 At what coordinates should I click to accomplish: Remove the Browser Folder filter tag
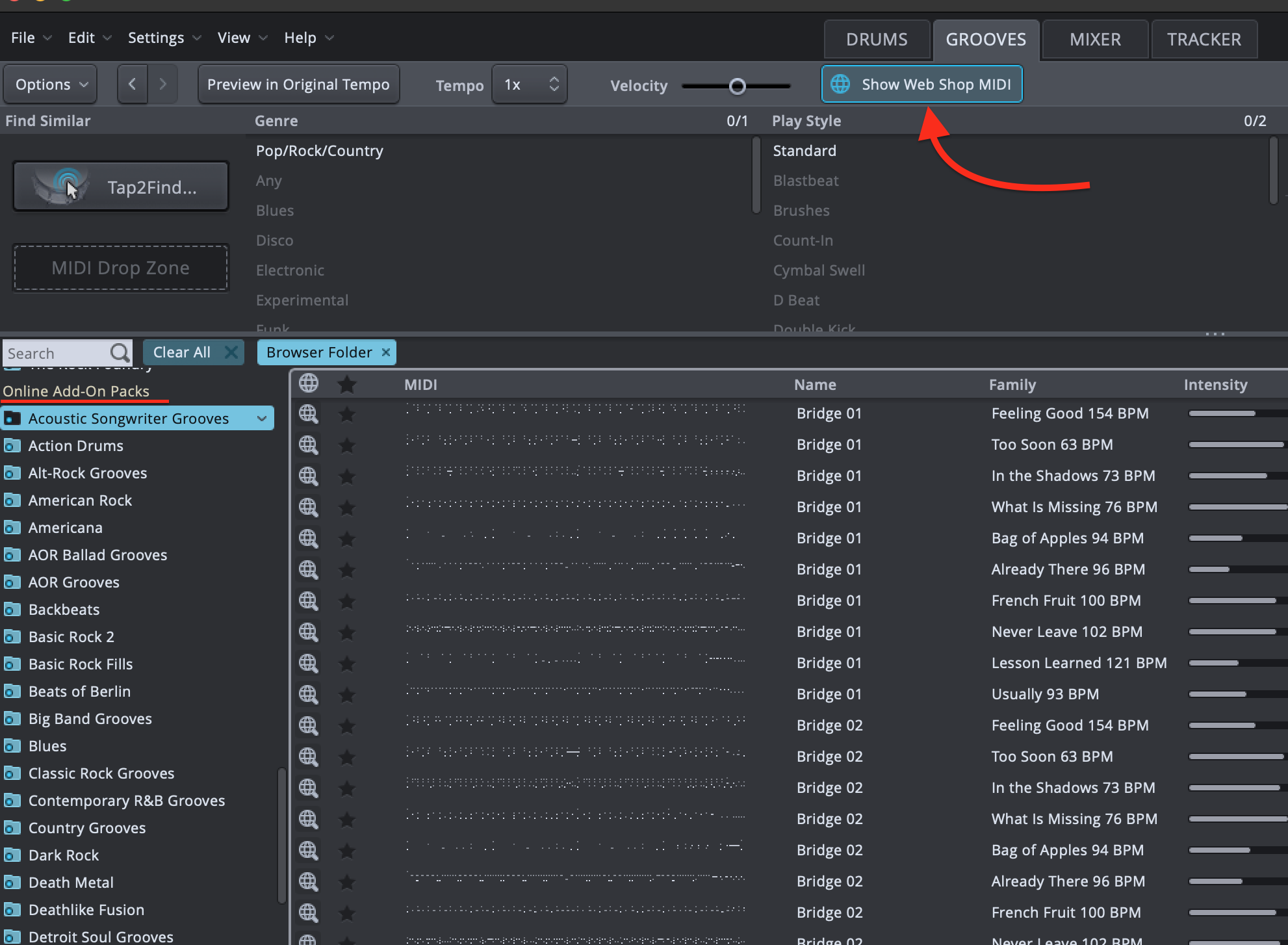coord(386,352)
